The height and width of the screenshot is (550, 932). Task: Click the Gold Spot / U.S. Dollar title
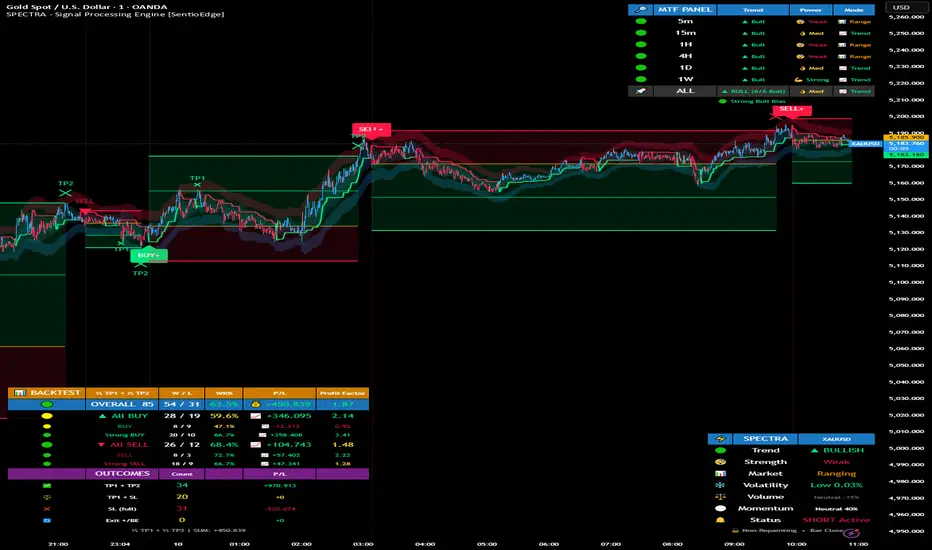click(87, 7)
